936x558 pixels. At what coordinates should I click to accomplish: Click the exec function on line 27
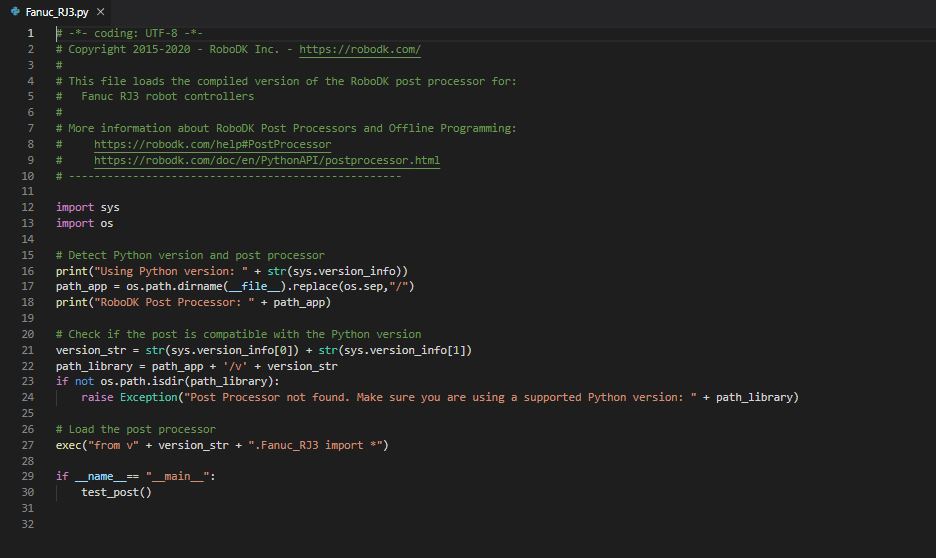[69, 445]
